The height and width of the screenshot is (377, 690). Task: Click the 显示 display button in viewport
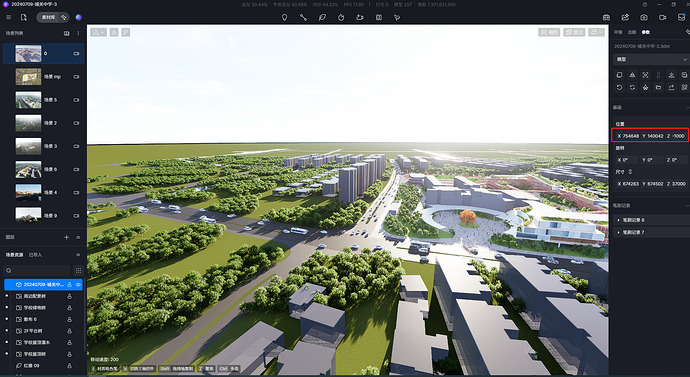coord(574,32)
